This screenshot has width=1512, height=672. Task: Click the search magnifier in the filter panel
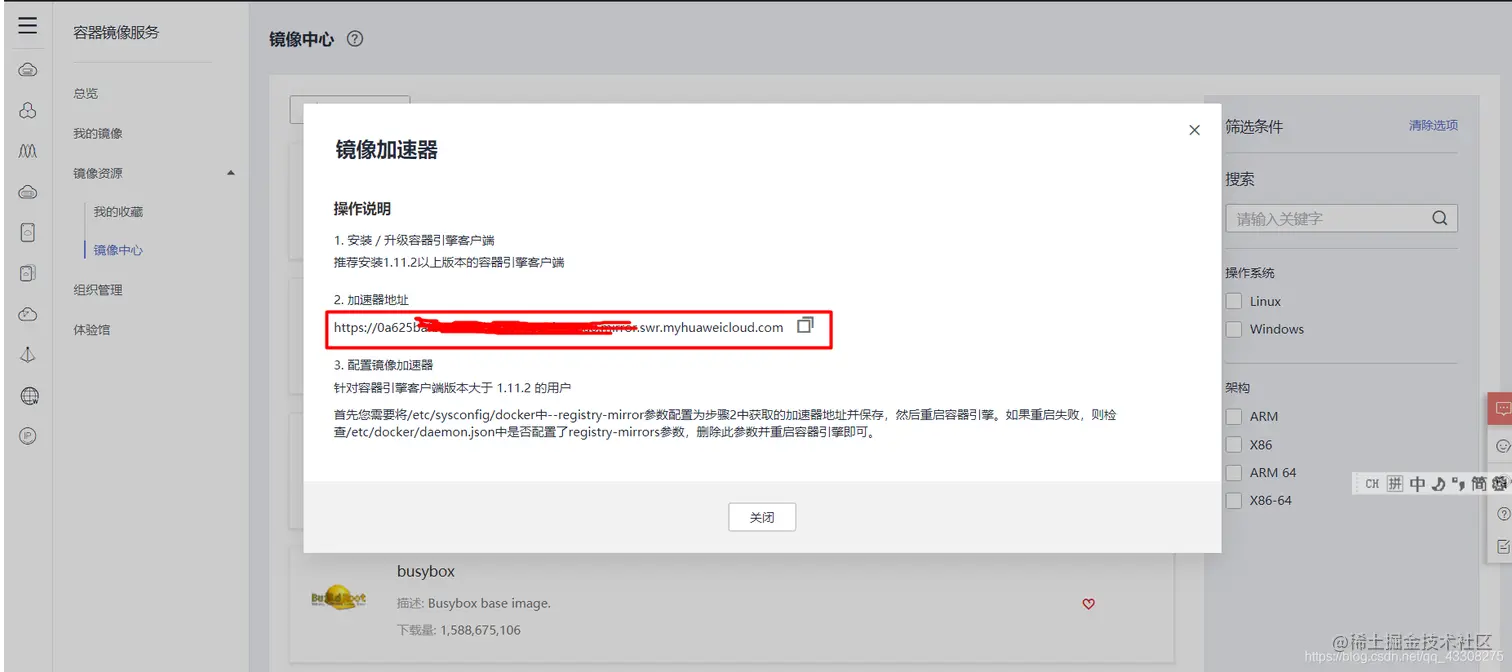[1438, 218]
